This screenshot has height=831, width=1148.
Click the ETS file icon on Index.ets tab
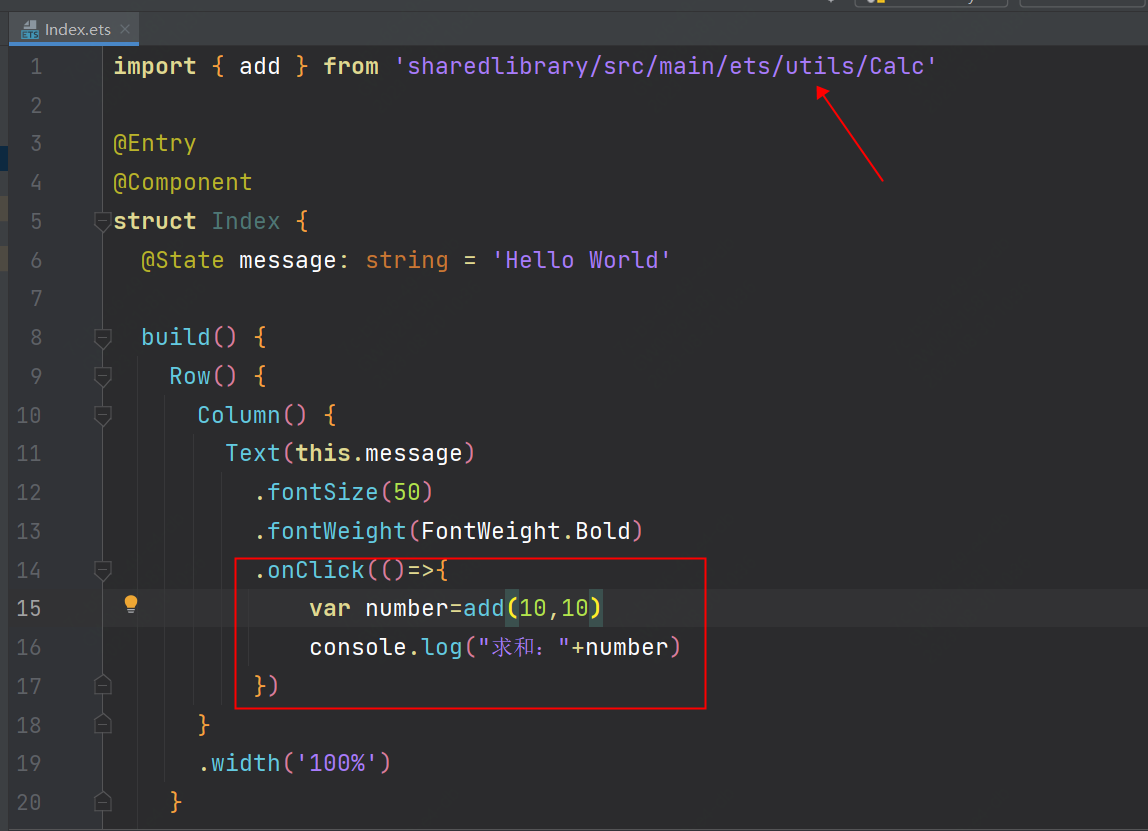(x=29, y=30)
